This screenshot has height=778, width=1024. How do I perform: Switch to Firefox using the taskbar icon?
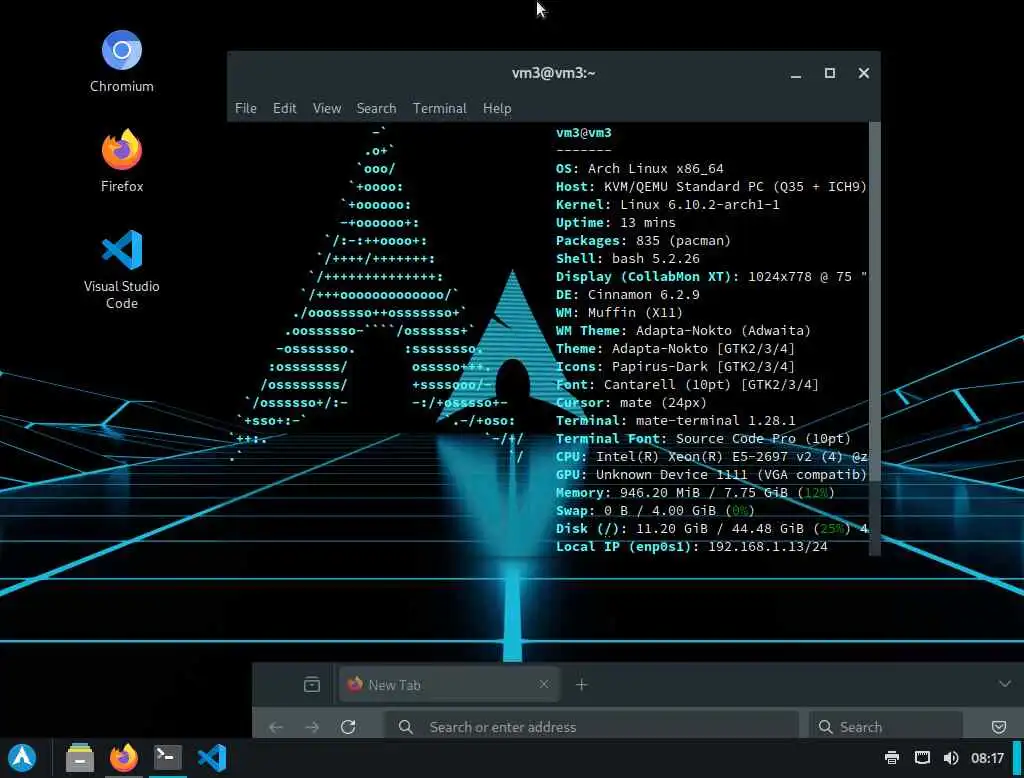pyautogui.click(x=123, y=758)
